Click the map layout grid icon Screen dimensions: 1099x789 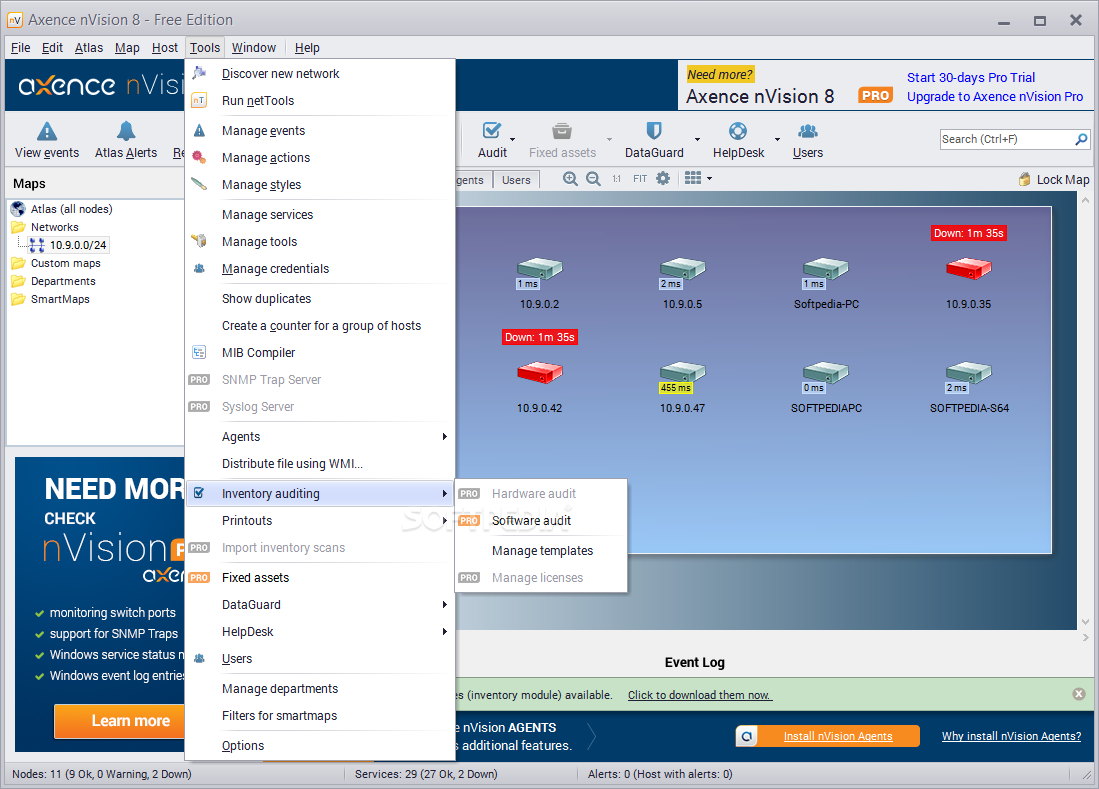pyautogui.click(x=693, y=178)
